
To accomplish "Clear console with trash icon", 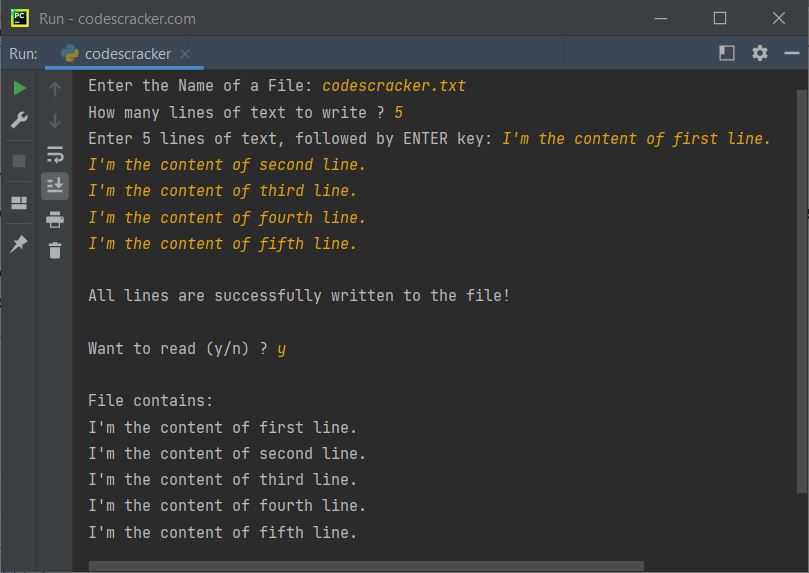I will point(55,251).
